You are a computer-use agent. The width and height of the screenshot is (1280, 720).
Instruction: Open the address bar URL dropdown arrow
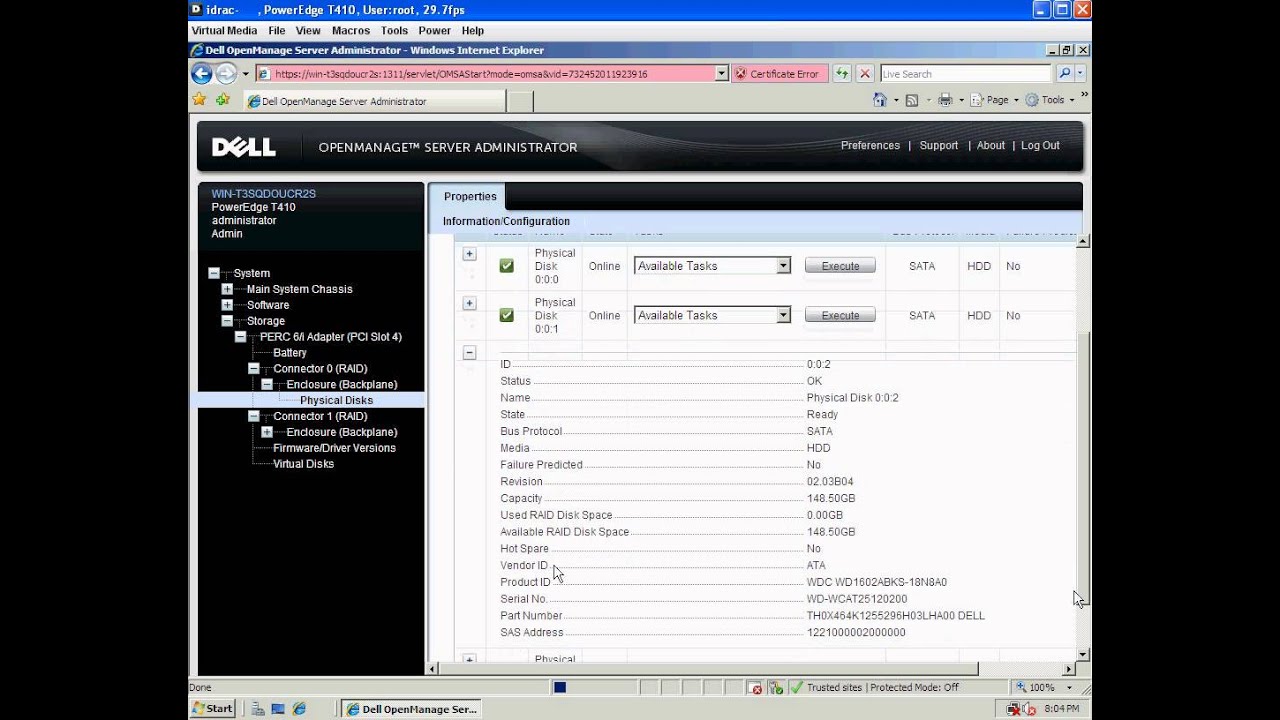pyautogui.click(x=721, y=73)
